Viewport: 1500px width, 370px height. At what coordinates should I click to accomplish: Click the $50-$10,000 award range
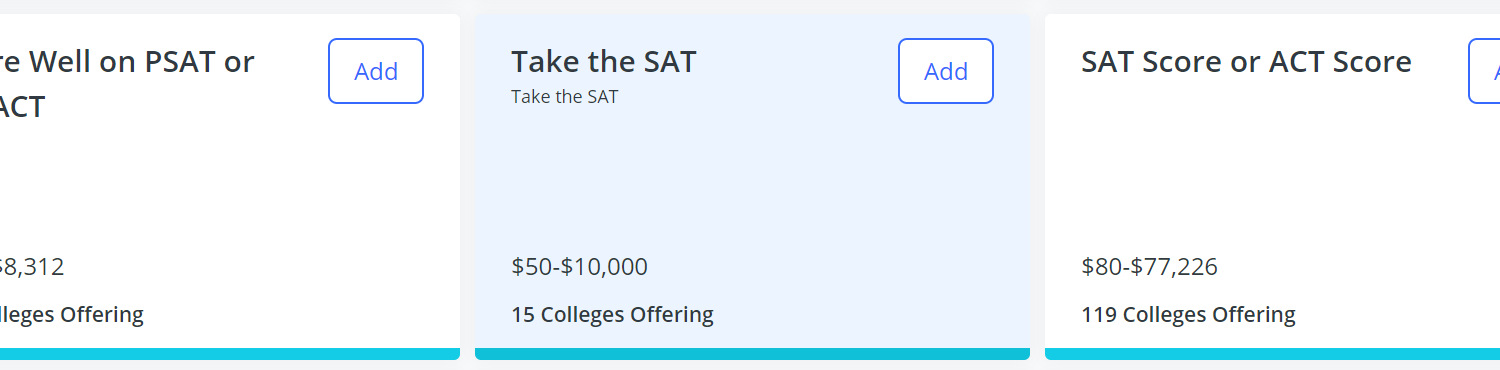tap(579, 267)
